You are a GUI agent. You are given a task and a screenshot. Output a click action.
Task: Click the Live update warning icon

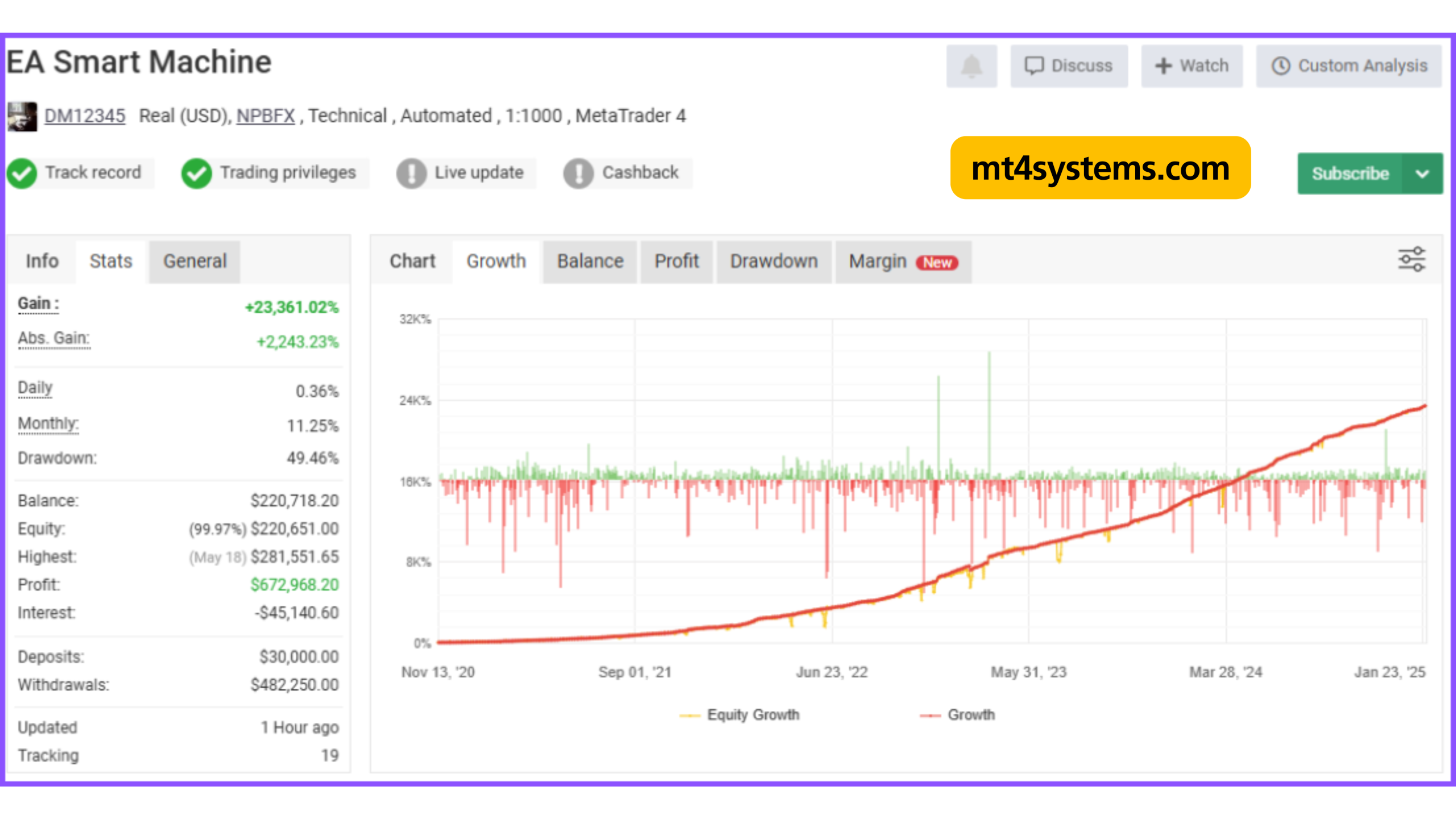click(411, 173)
